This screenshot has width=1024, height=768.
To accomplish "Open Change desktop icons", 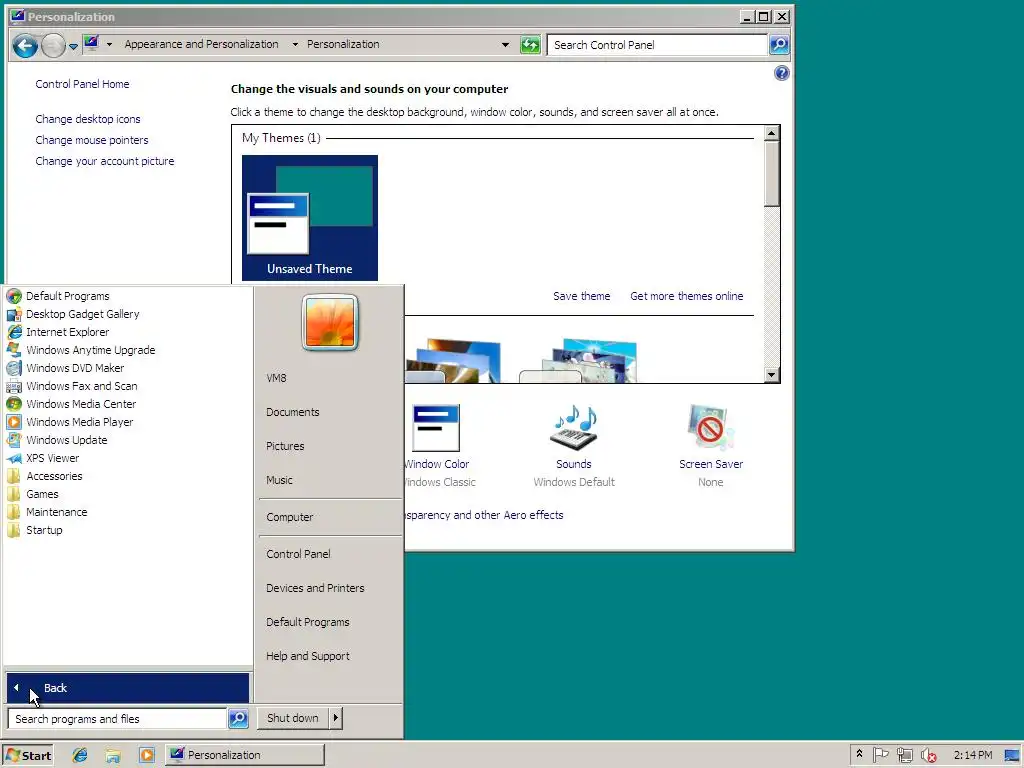I will [88, 119].
